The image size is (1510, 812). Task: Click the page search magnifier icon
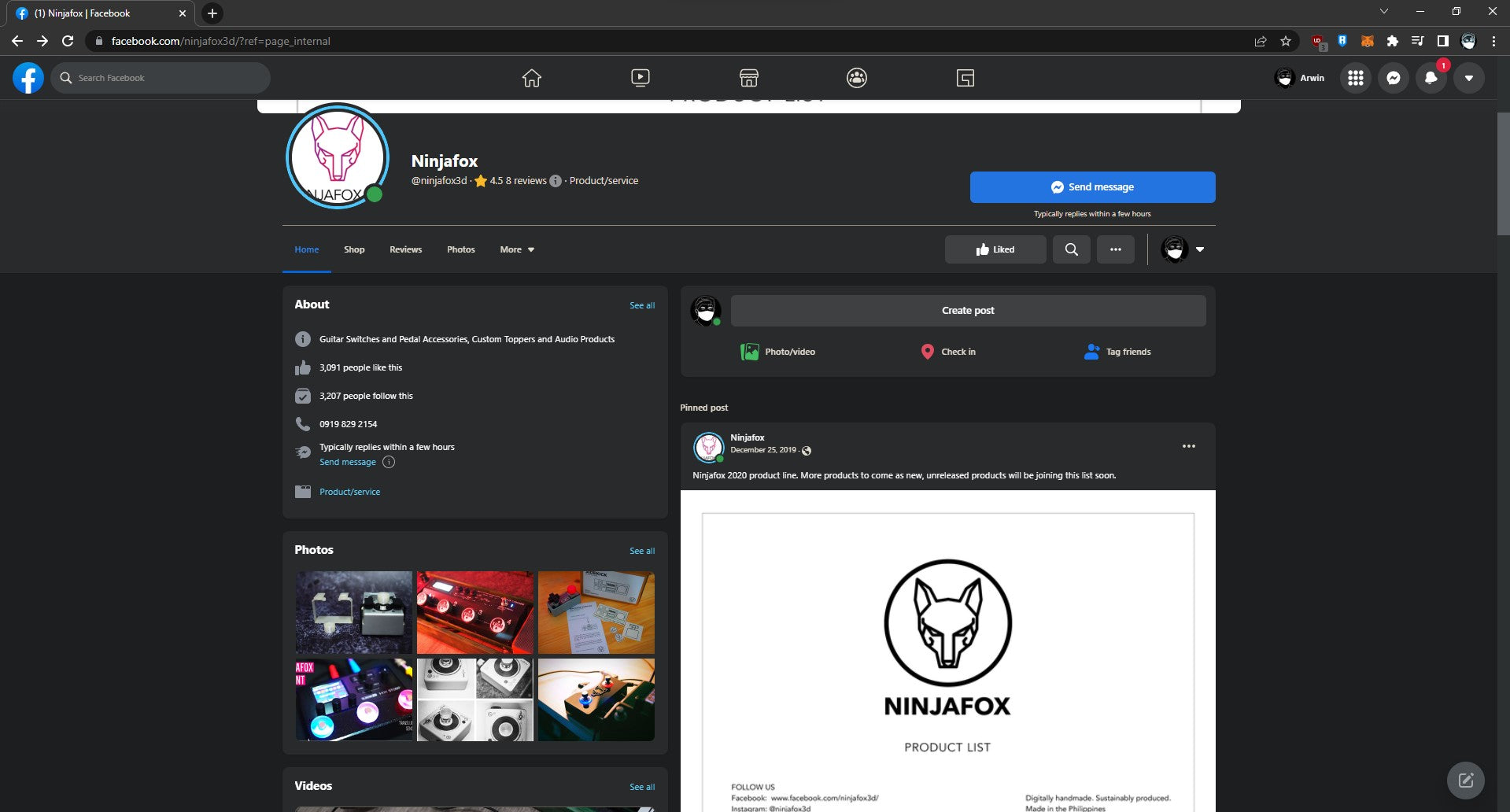click(1071, 249)
